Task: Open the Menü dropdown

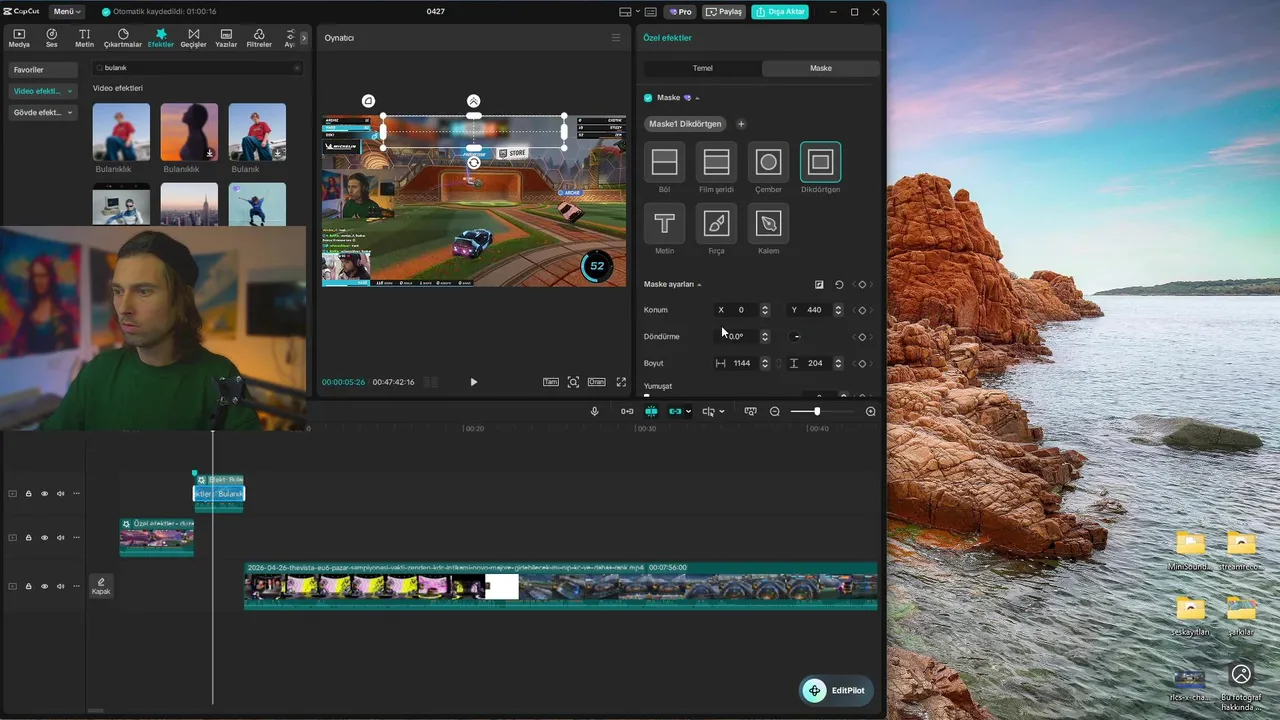Action: click(x=68, y=11)
